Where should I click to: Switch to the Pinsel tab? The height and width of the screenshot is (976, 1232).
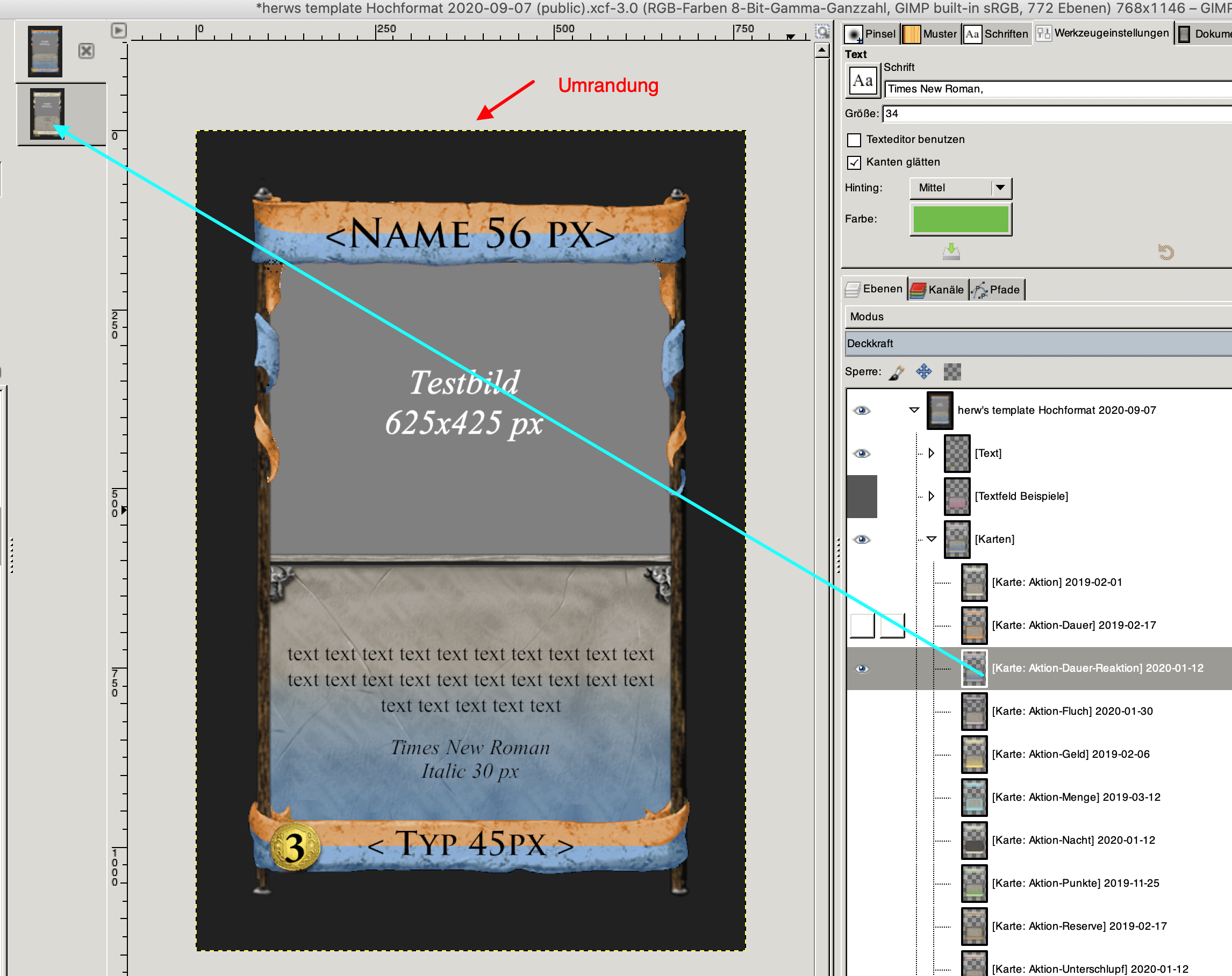[x=871, y=34]
